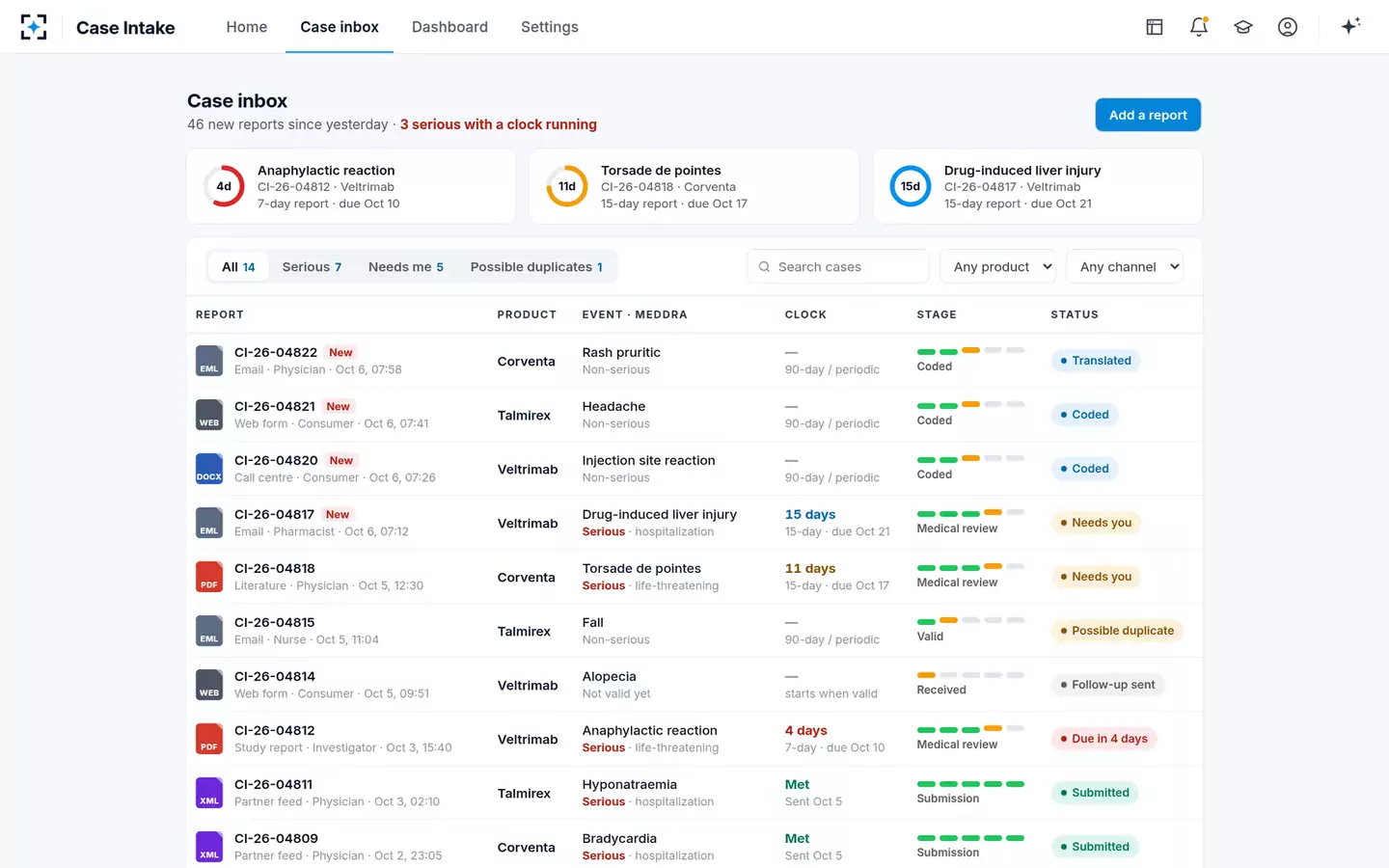The image size is (1389, 868).
Task: Click the 11d clock ring for Torsade de pointes
Action: (567, 186)
